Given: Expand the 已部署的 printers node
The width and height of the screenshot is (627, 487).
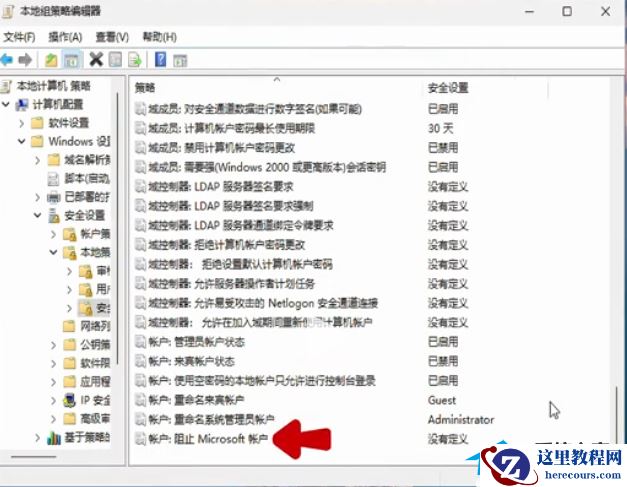Looking at the screenshot, I should point(38,197).
